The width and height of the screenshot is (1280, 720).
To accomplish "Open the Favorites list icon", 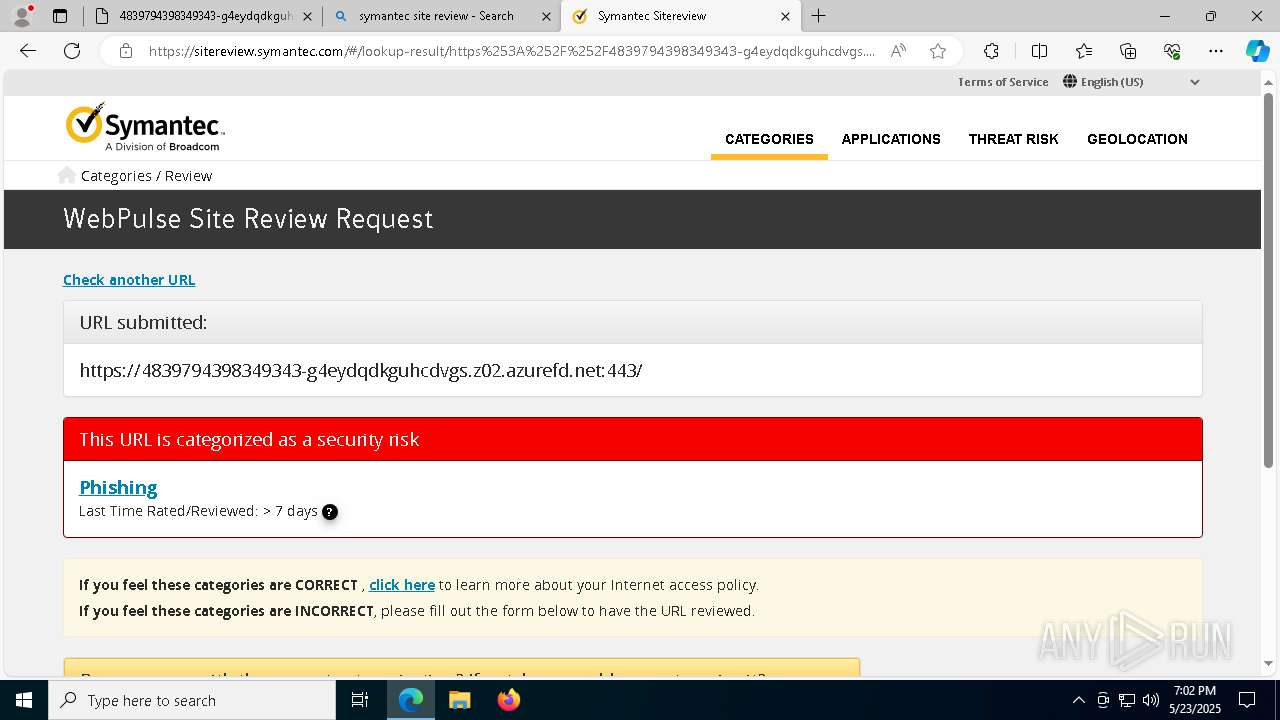I will 1084,51.
